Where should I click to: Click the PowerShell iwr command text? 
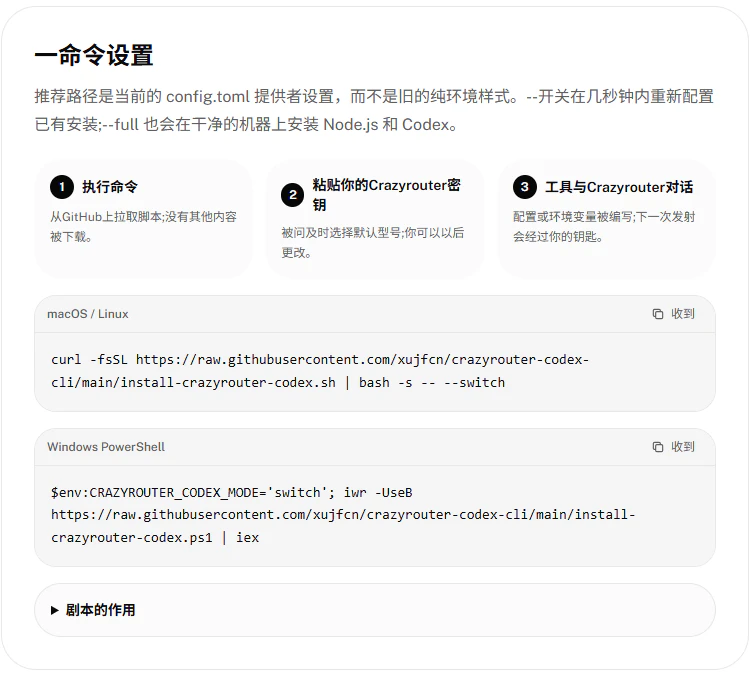click(x=343, y=515)
